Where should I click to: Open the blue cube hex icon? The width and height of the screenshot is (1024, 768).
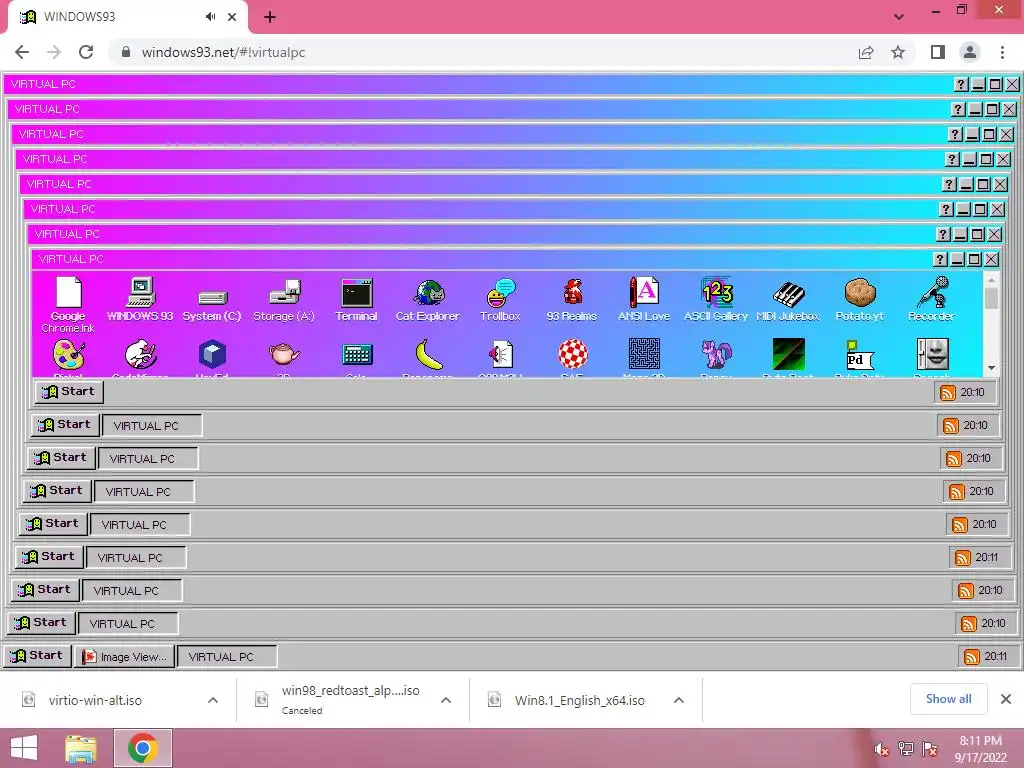pos(212,355)
